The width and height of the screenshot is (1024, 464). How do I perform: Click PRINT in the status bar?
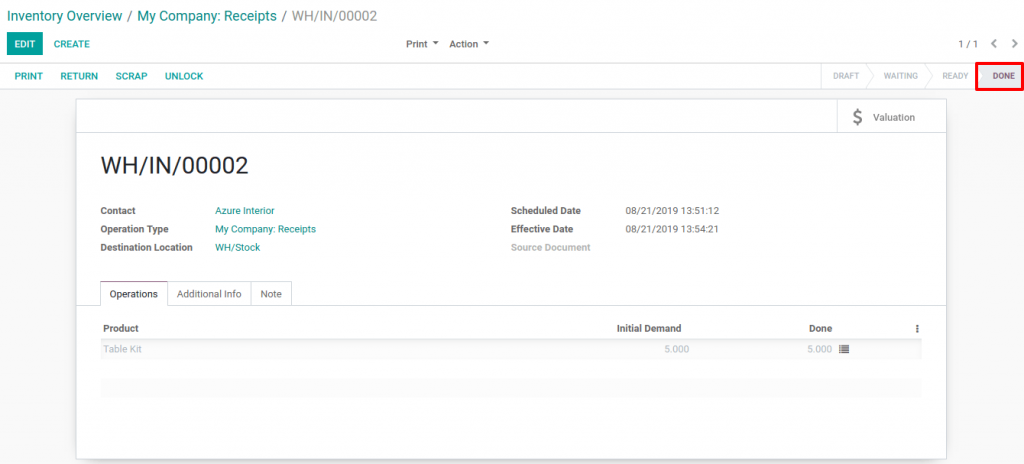[29, 76]
